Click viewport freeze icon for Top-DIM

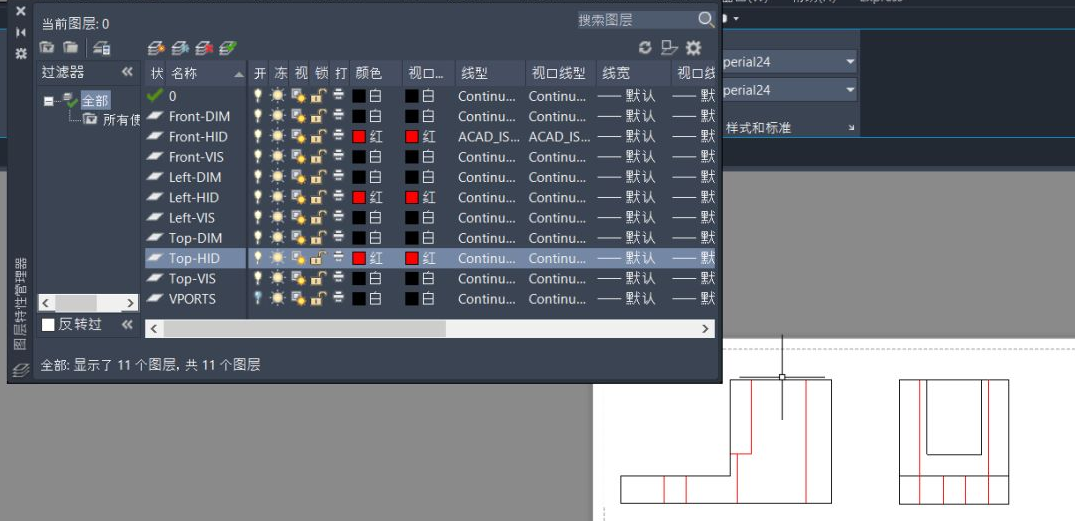coord(298,239)
